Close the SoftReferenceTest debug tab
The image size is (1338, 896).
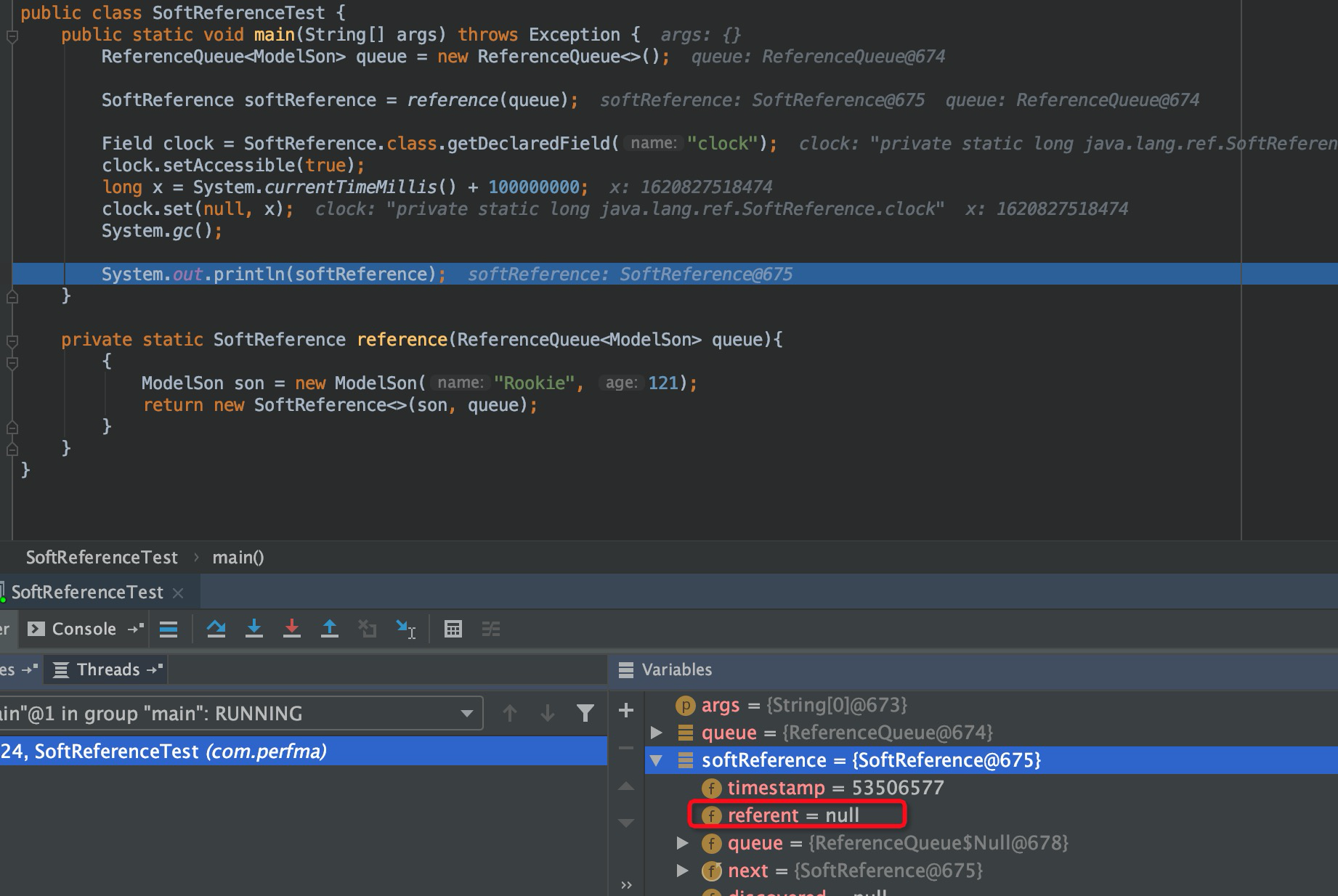tap(178, 592)
